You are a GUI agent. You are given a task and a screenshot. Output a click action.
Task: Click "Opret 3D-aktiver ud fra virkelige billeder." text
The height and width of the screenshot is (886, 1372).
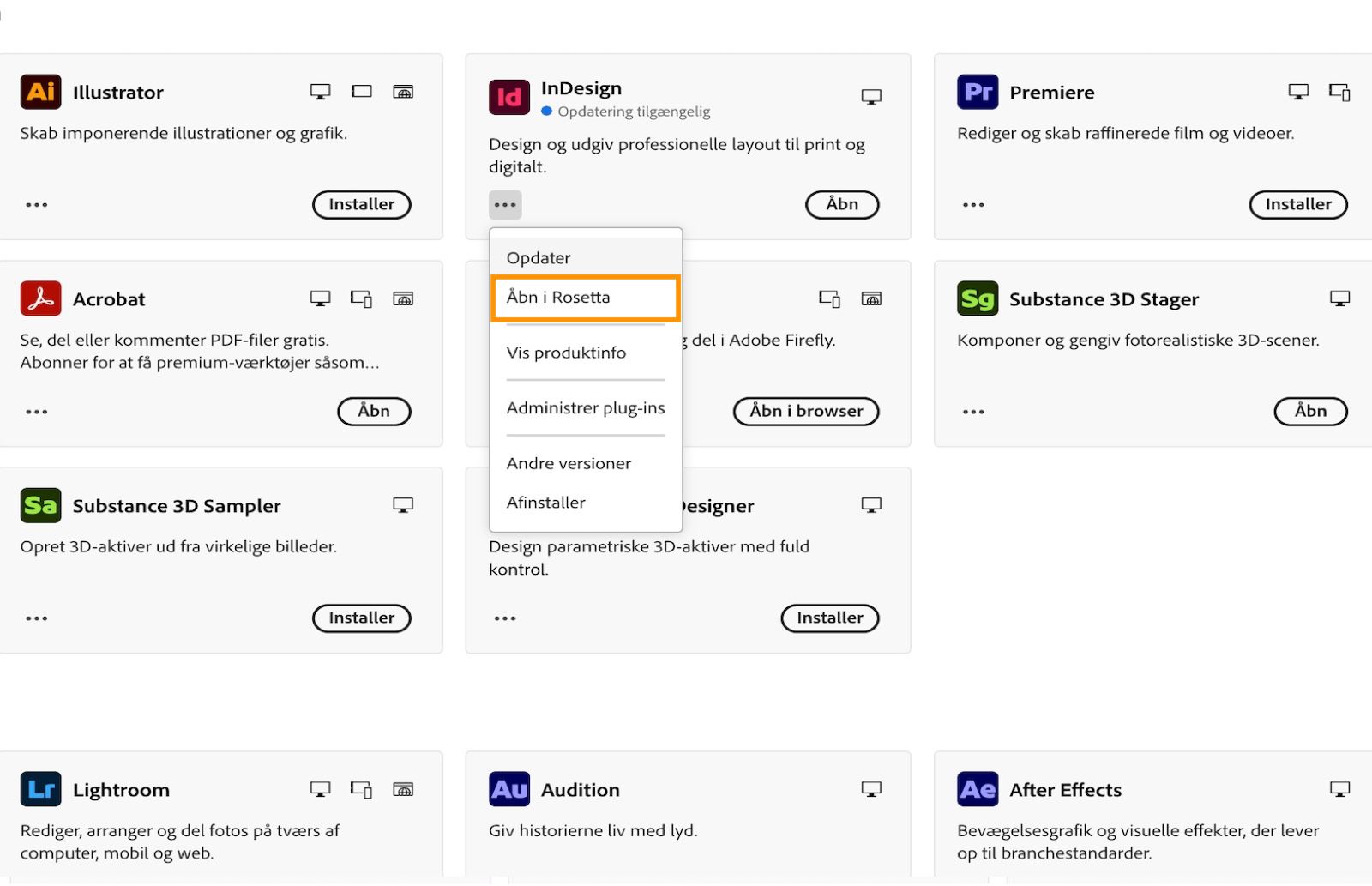(x=178, y=546)
